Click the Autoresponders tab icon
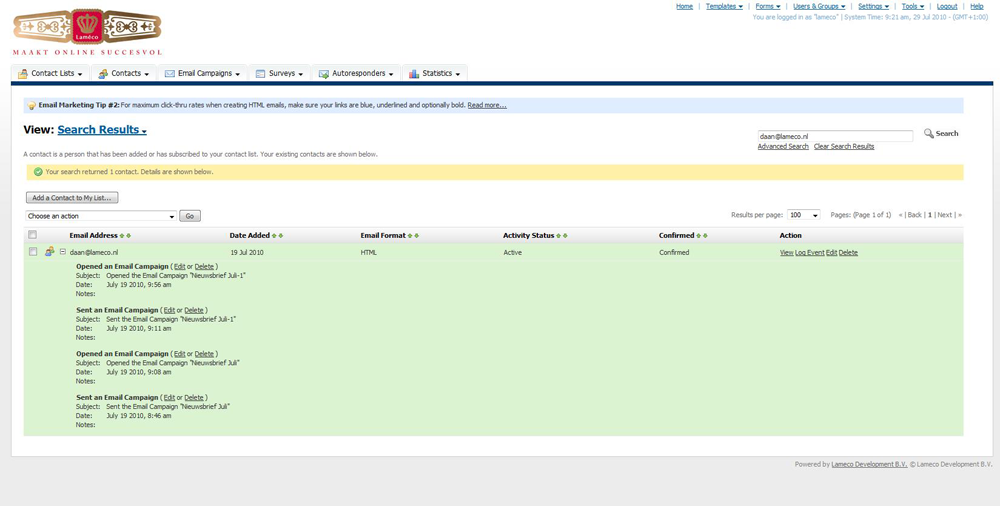Viewport: 1000px width, 506px height. (x=324, y=74)
